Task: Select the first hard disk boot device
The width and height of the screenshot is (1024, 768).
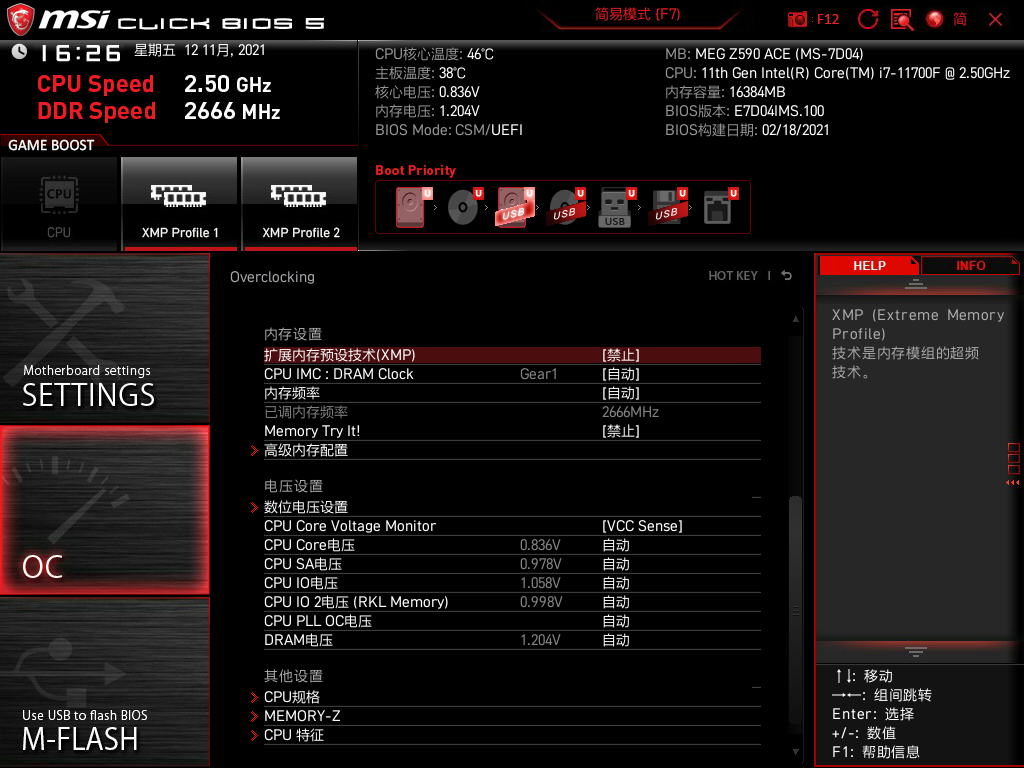Action: pyautogui.click(x=411, y=208)
